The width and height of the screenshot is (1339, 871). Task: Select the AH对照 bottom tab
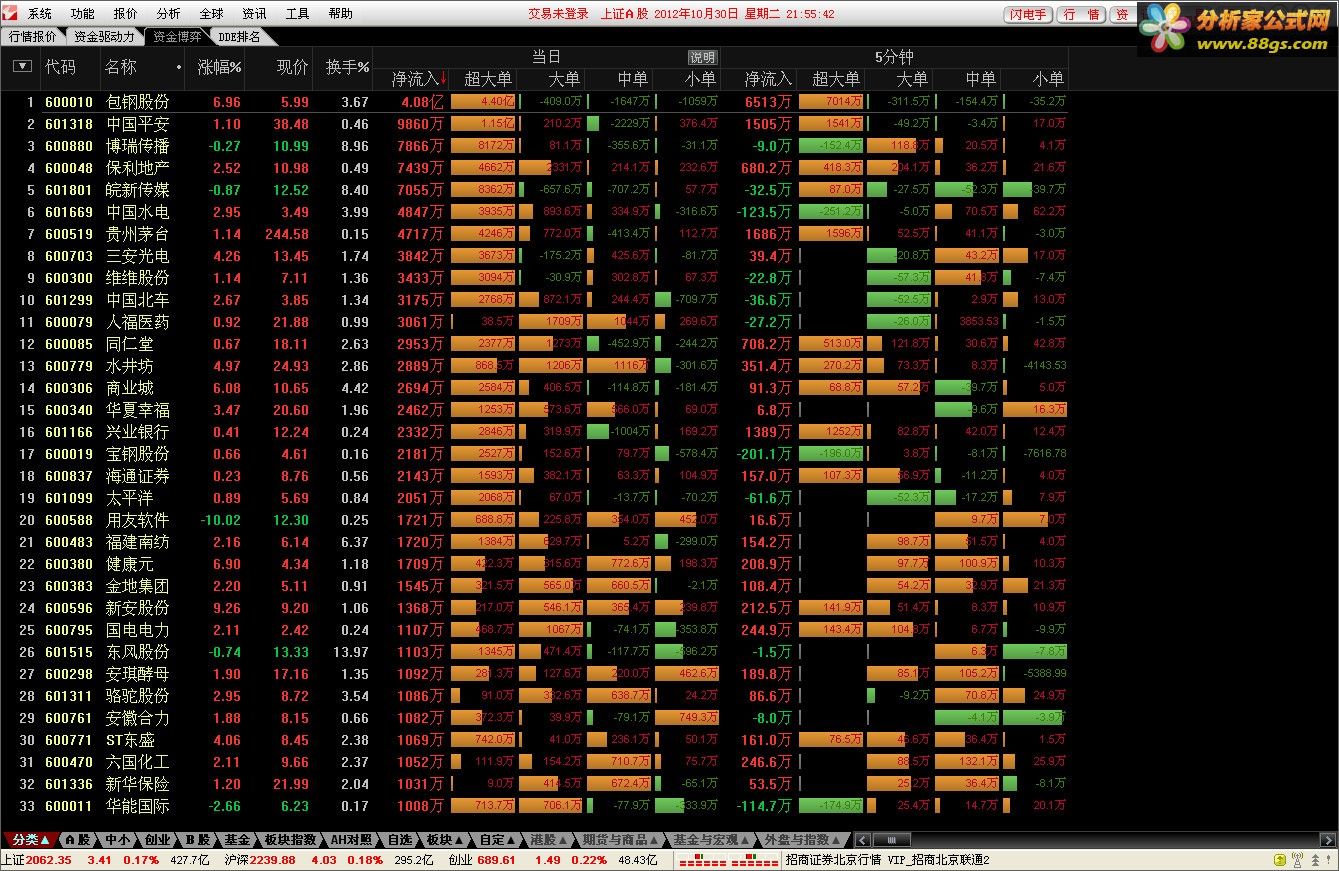tap(351, 840)
